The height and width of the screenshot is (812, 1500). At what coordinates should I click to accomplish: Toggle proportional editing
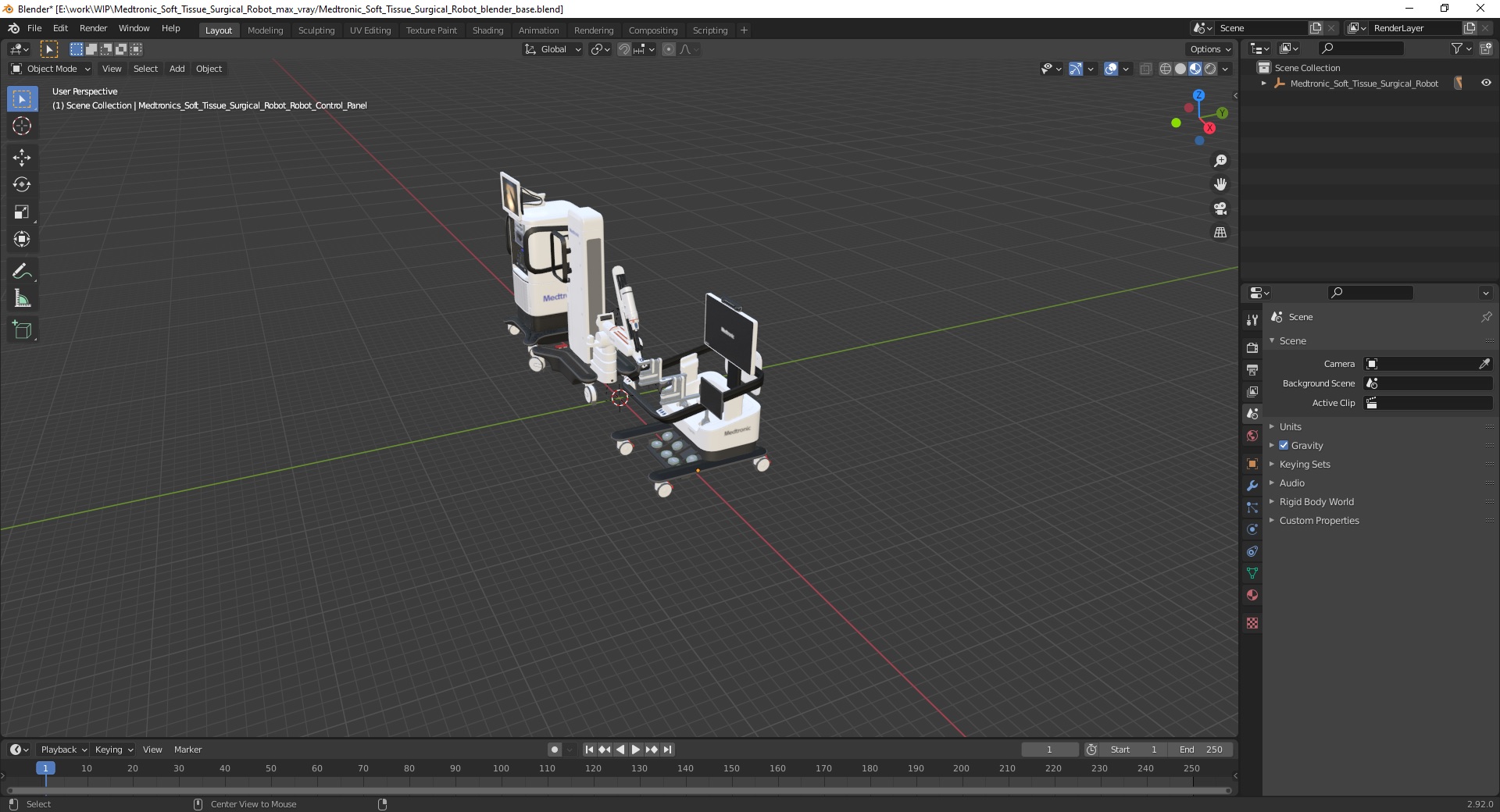pos(669,49)
